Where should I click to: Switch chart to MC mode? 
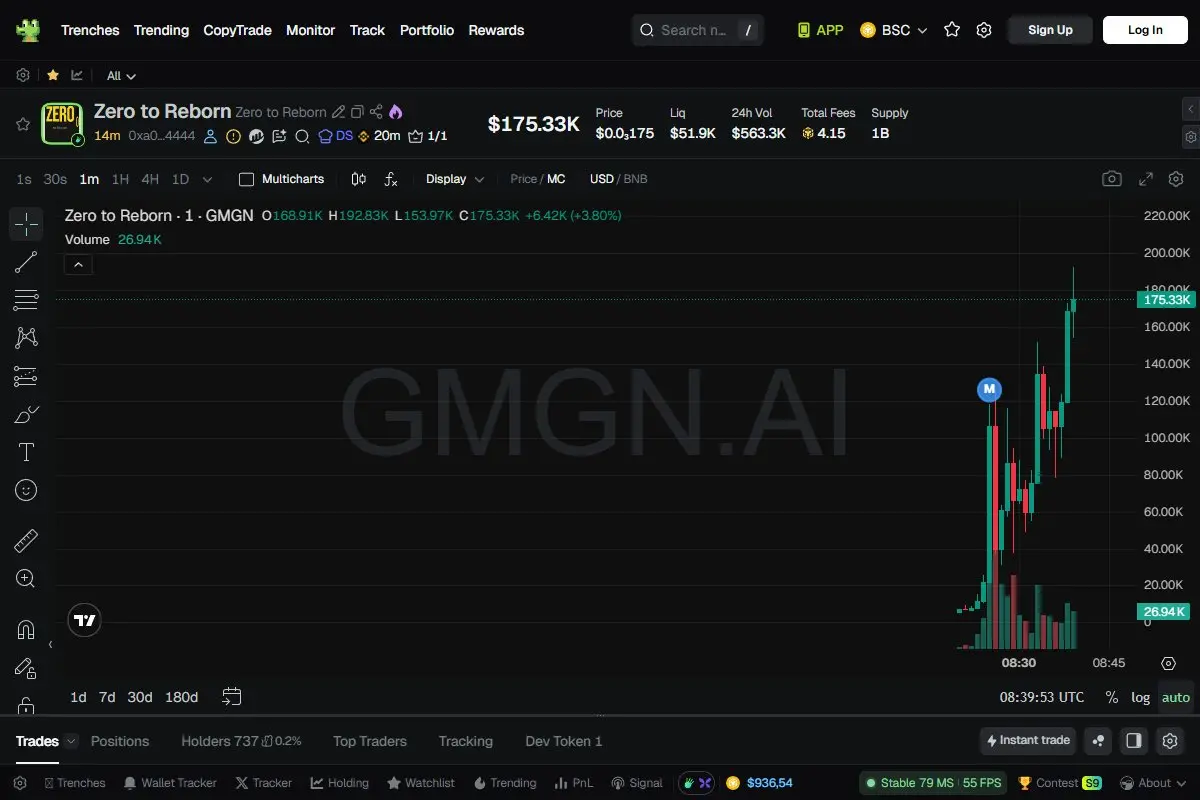point(556,179)
